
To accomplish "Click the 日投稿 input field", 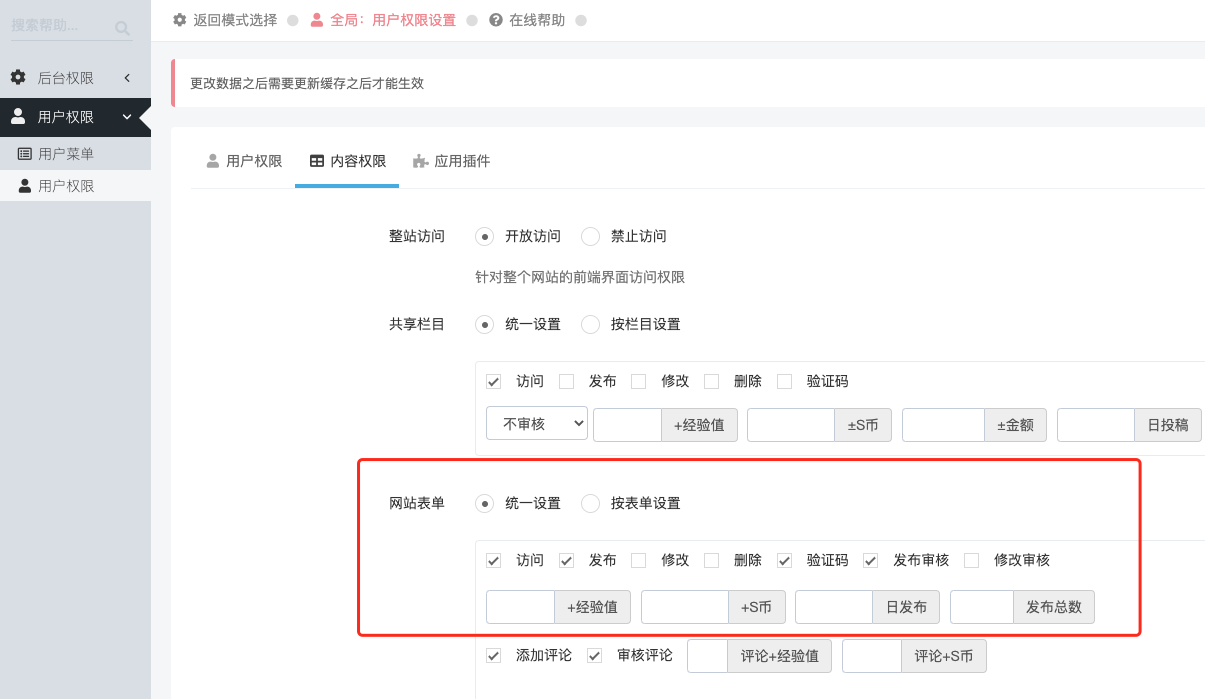I will pyautogui.click(x=1096, y=425).
